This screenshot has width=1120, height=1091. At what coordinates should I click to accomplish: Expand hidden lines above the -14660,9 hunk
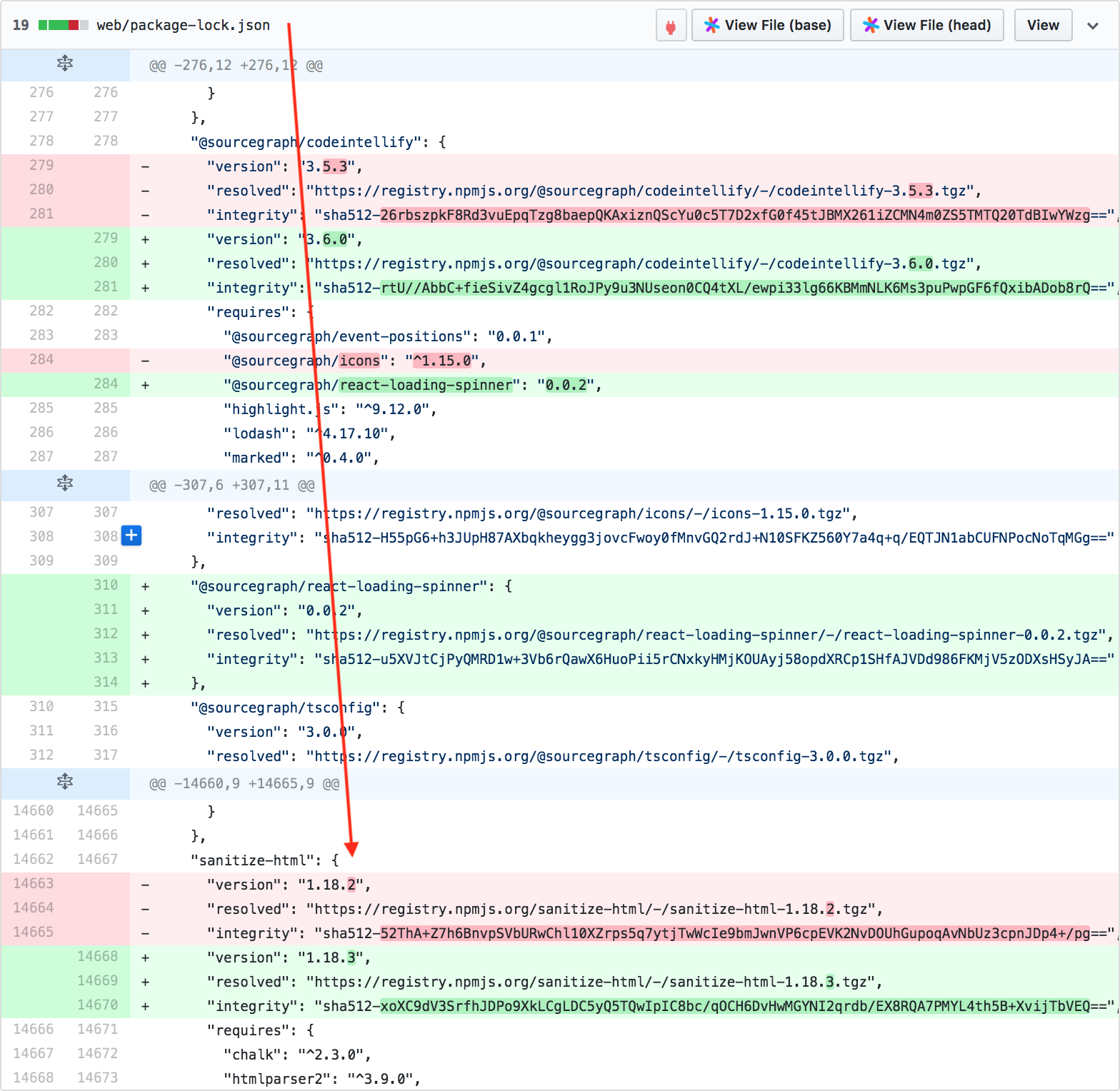[65, 783]
